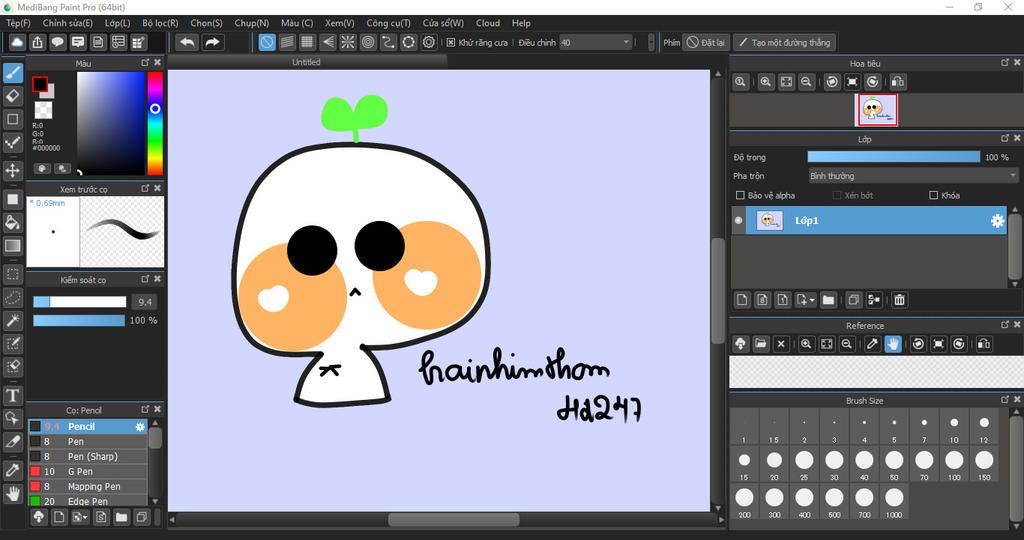Viewport: 1024px width, 540px height.
Task: Click the rainbow hue slider strip
Action: [x=155, y=123]
